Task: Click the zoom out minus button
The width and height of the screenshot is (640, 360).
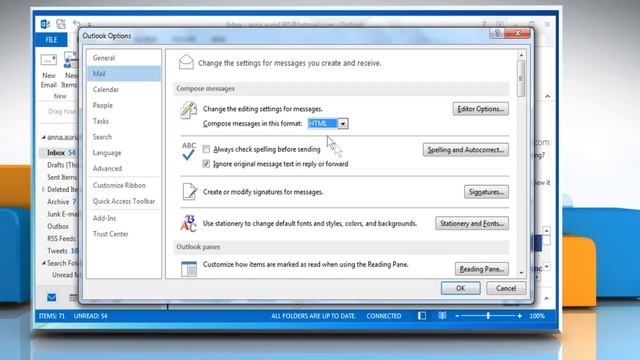Action: point(457,316)
